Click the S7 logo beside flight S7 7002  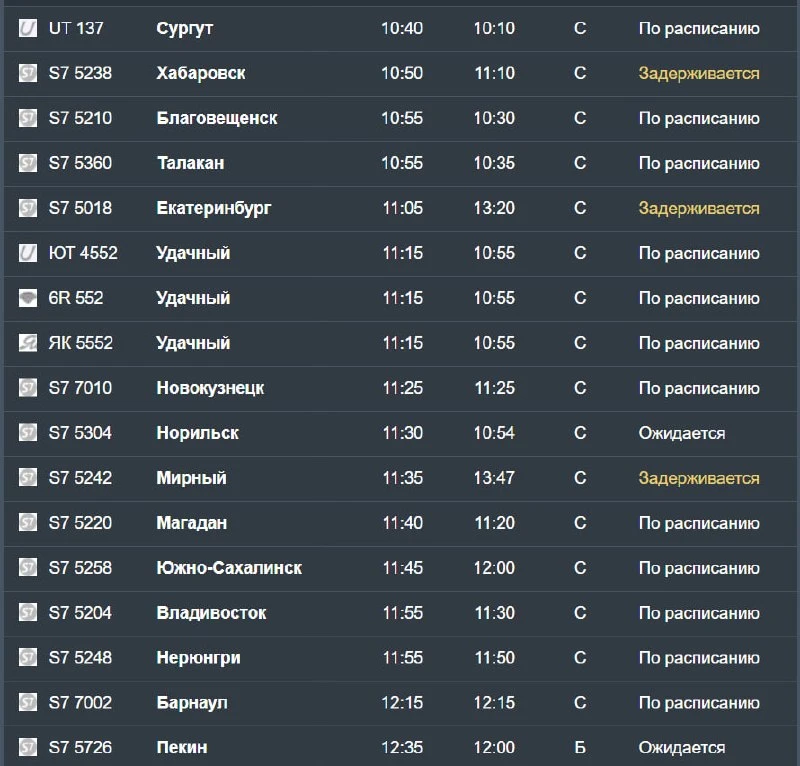click(28, 702)
